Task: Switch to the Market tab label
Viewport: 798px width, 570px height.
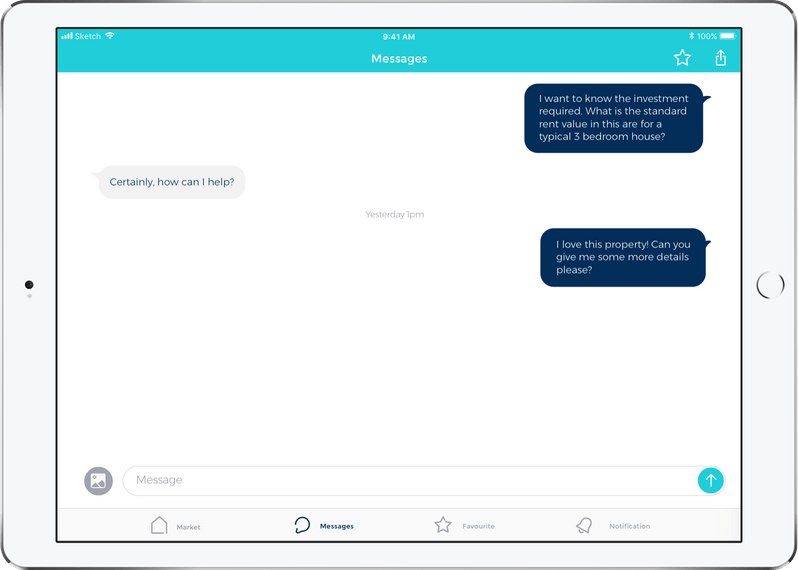Action: (x=188, y=527)
